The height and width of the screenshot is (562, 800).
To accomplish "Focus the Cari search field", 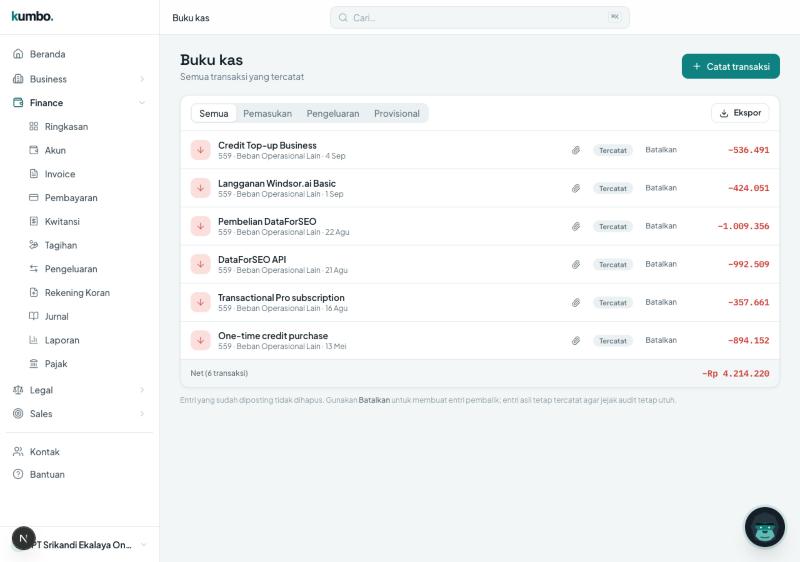I will pos(480,18).
